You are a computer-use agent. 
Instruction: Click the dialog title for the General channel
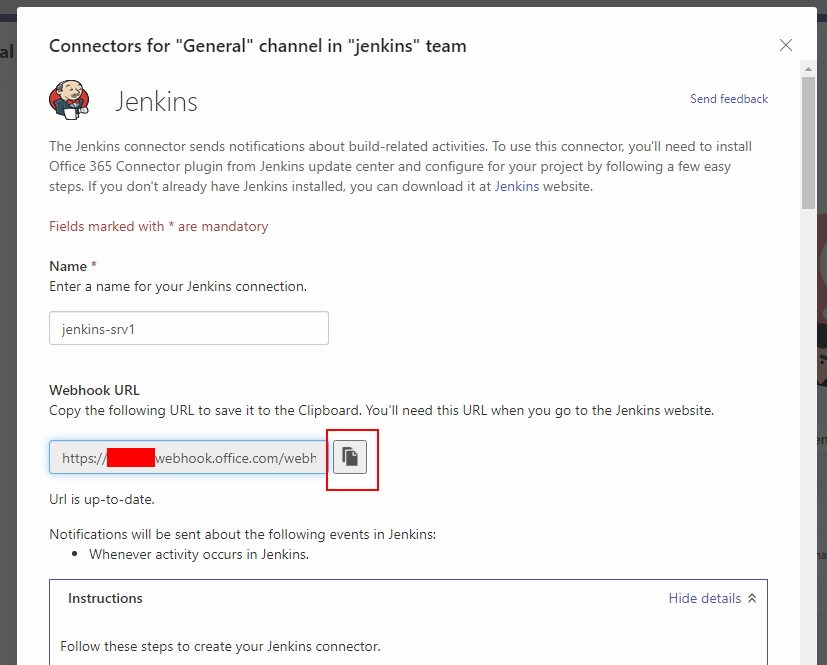click(x=257, y=45)
